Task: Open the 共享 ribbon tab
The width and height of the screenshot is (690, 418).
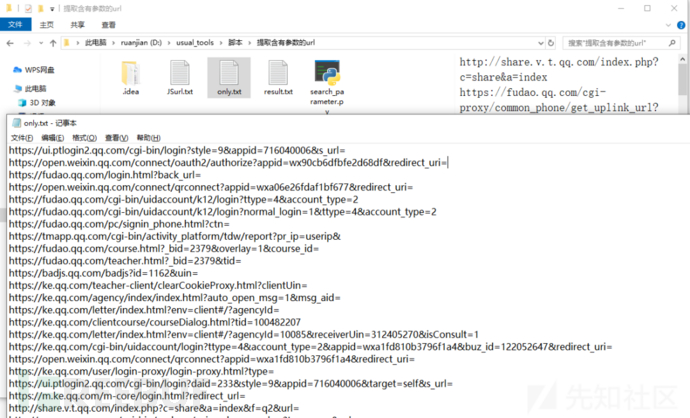Action: (x=77, y=25)
